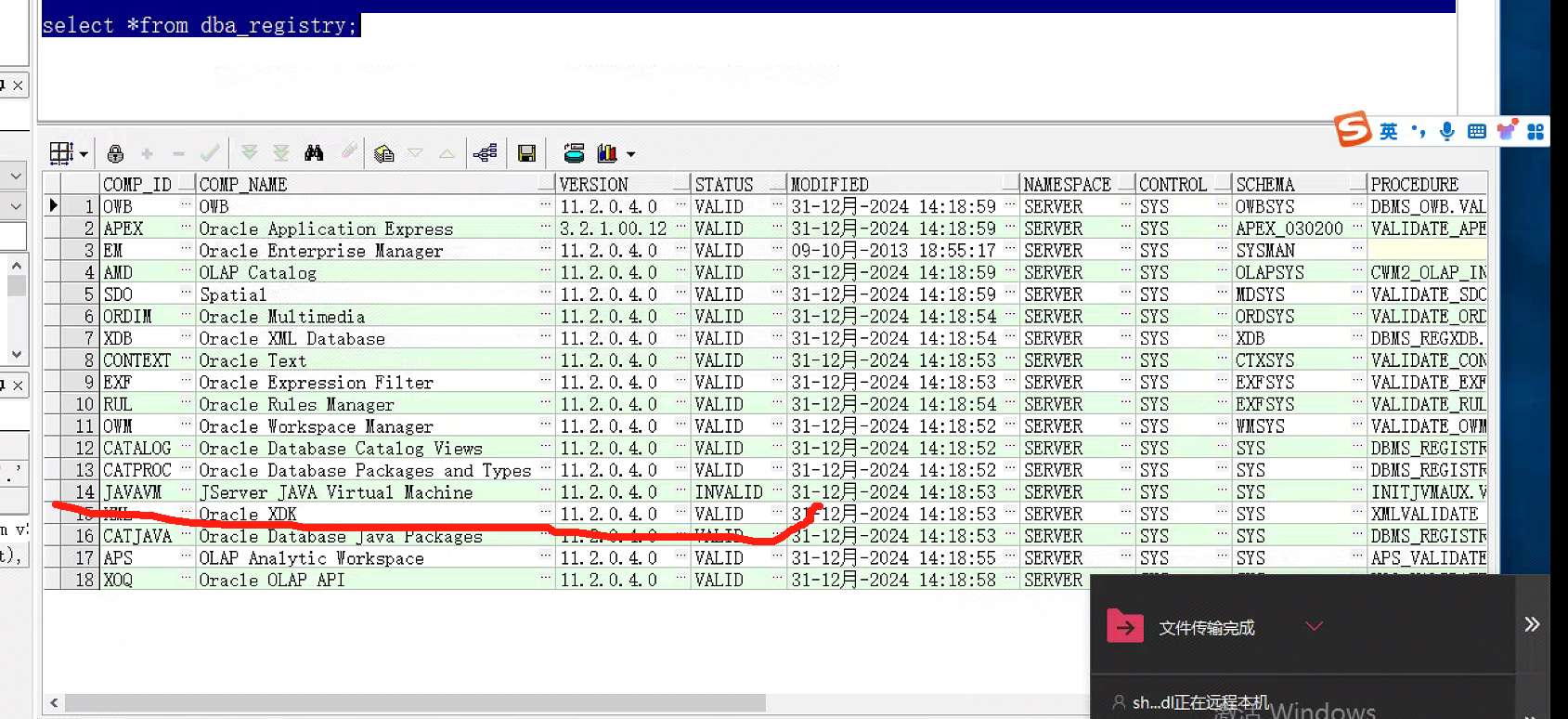1568x719 pixels.
Task: Save results with the floppy disk icon
Action: (526, 153)
